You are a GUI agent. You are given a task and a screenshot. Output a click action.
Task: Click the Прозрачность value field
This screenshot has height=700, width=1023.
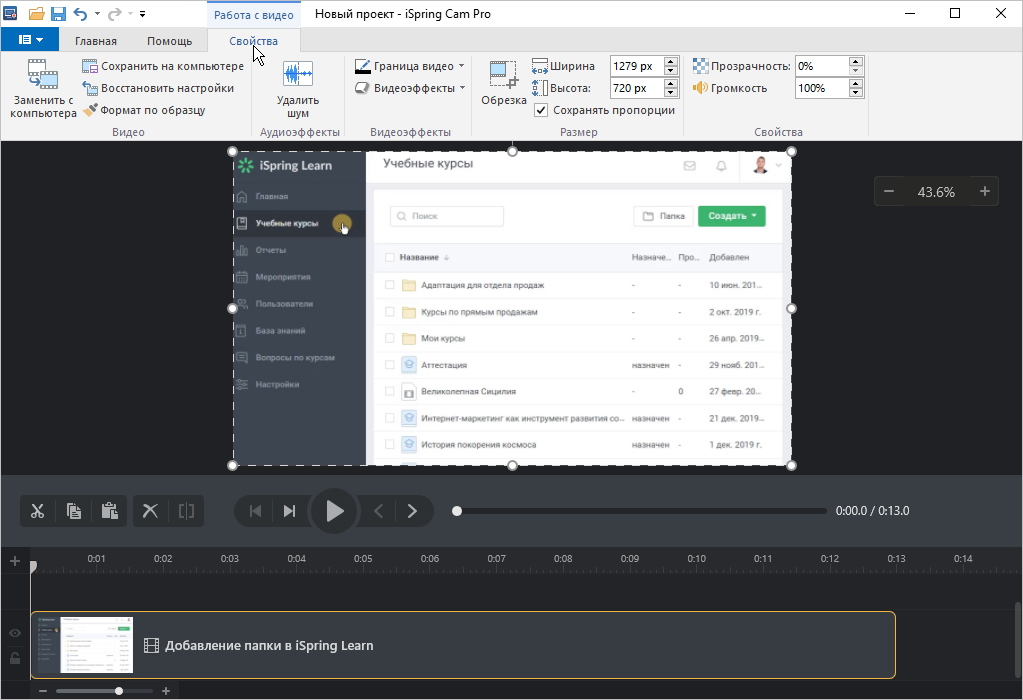pyautogui.click(x=822, y=66)
